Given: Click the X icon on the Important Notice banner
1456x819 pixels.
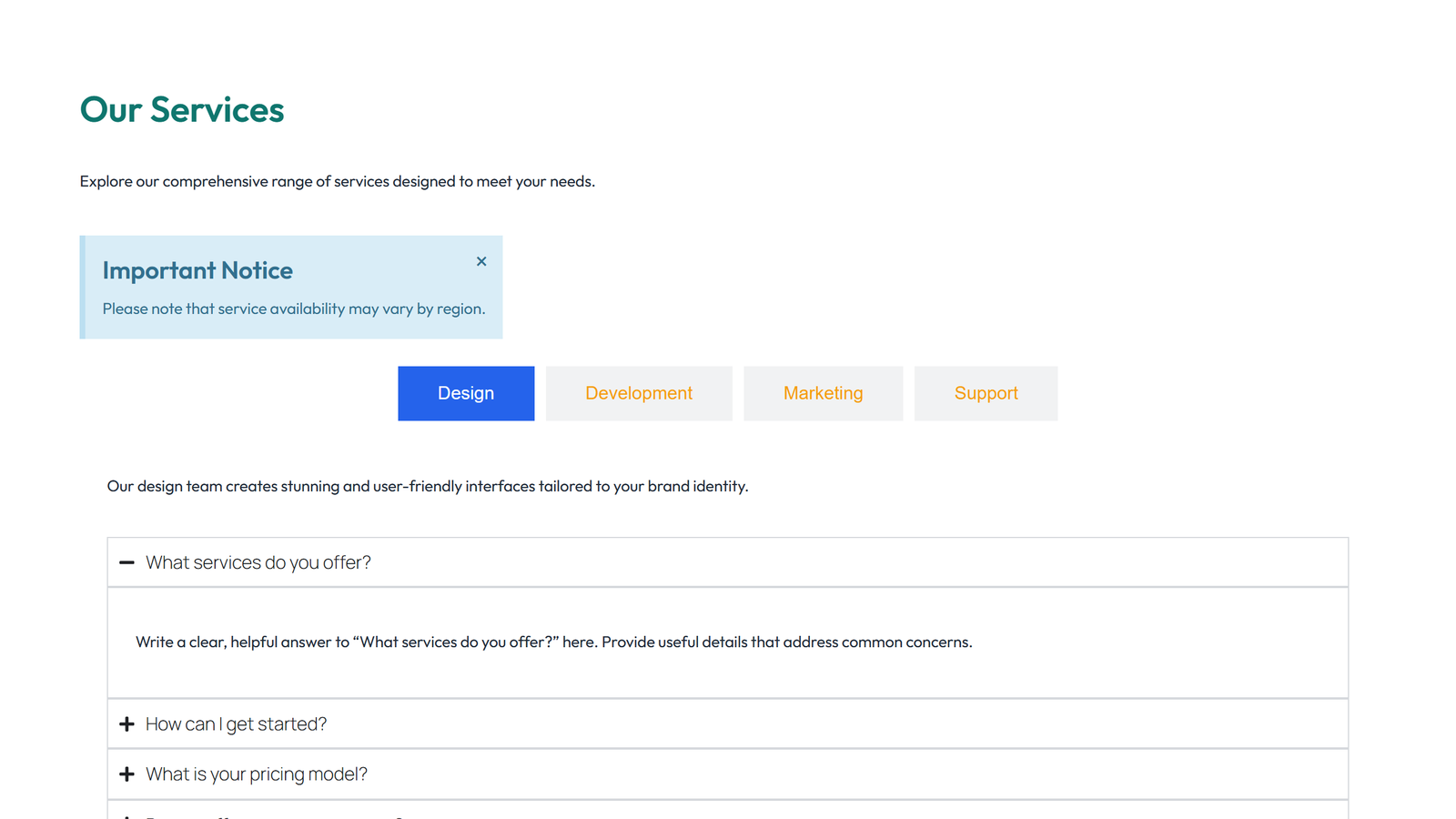Looking at the screenshot, I should [x=481, y=261].
